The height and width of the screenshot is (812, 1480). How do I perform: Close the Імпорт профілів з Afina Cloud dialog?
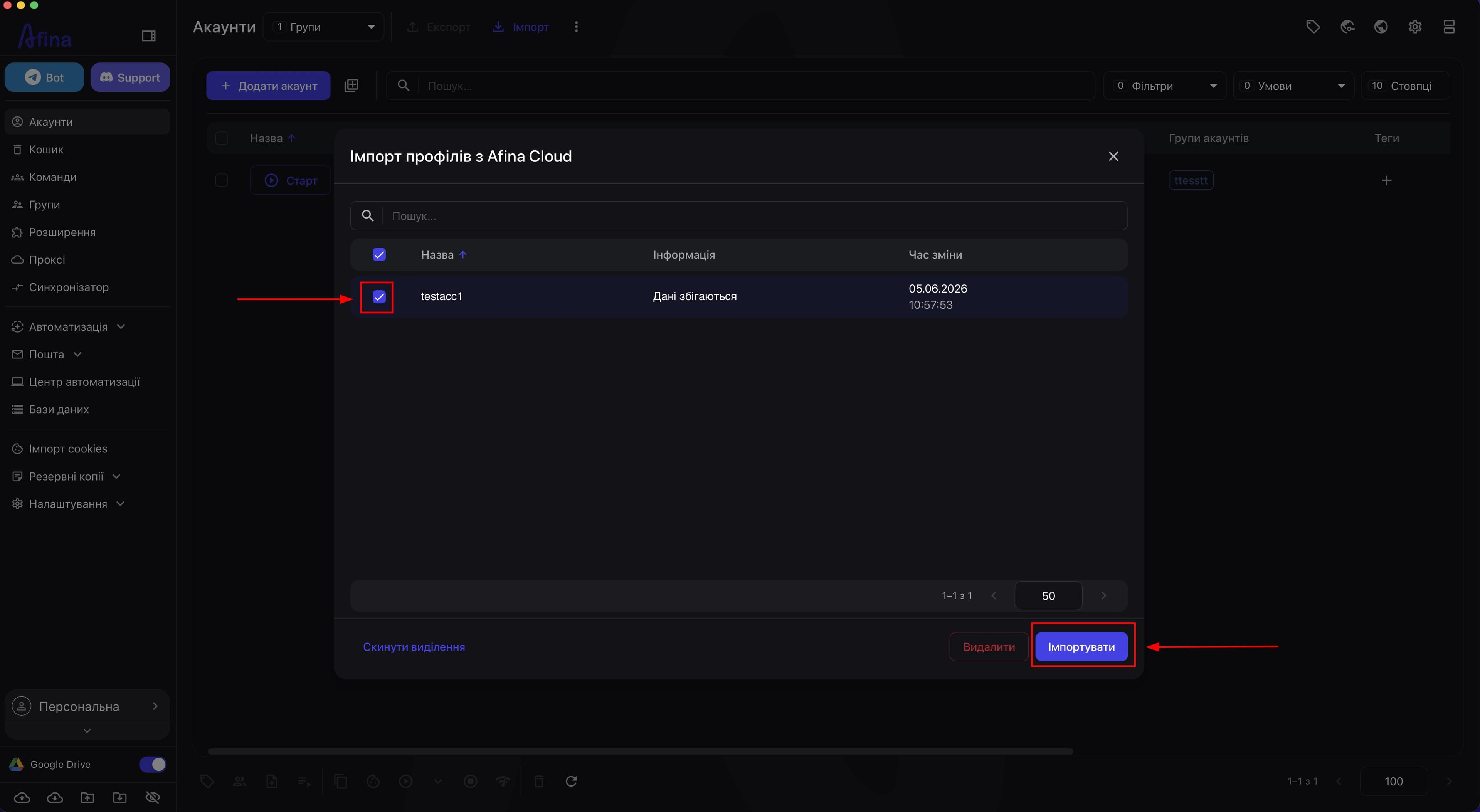coord(1113,156)
